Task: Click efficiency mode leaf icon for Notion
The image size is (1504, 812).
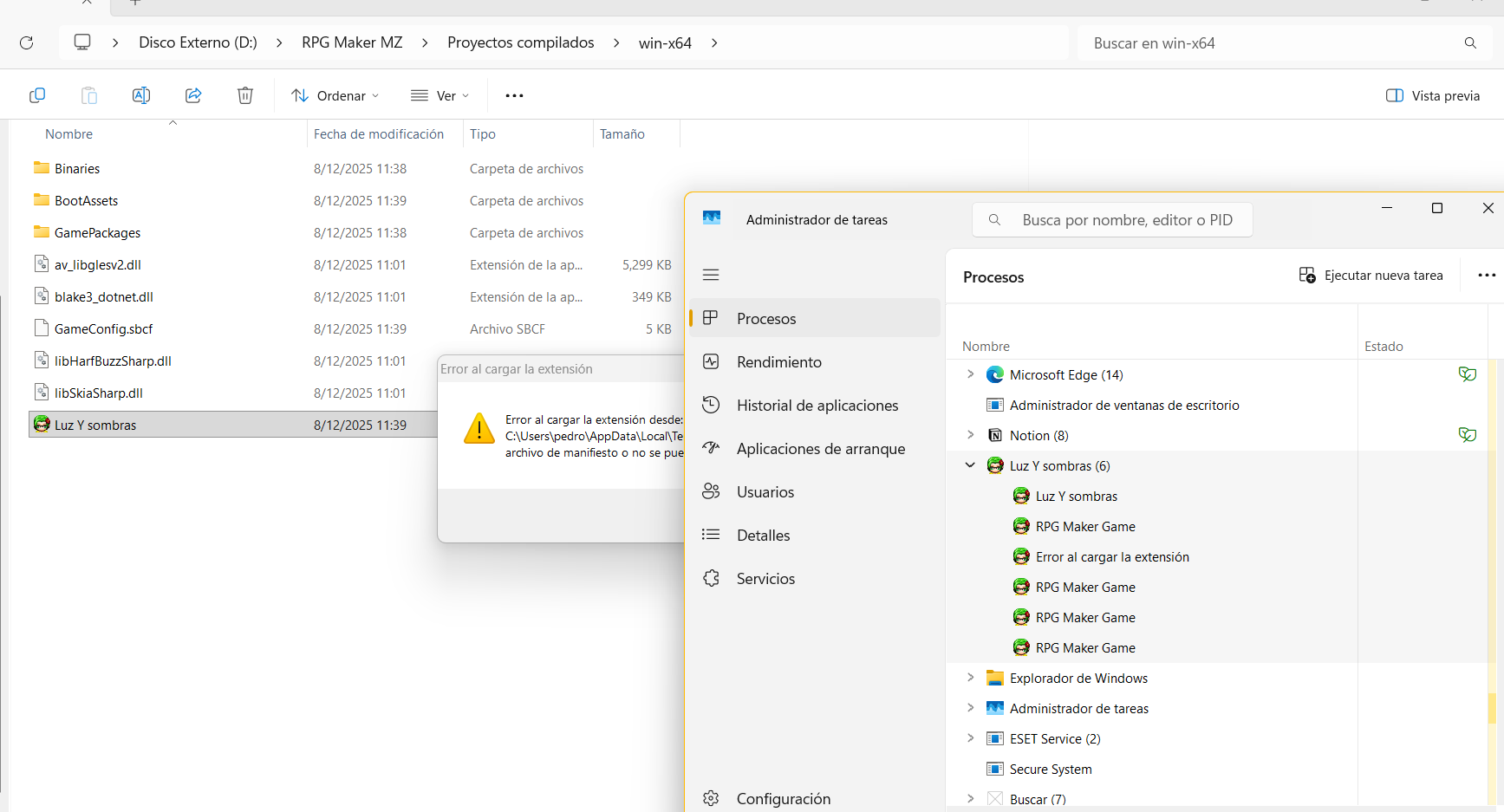Action: [1467, 435]
